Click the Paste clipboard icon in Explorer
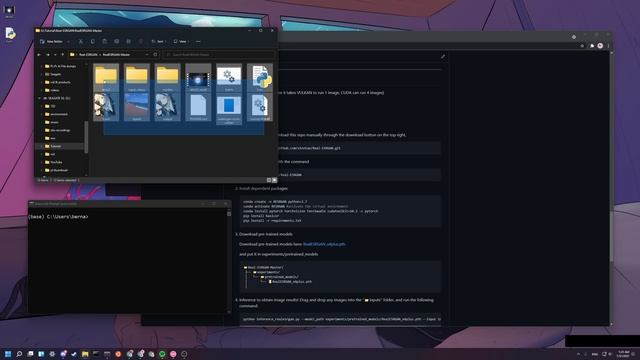640x360 pixels. click(x=104, y=42)
